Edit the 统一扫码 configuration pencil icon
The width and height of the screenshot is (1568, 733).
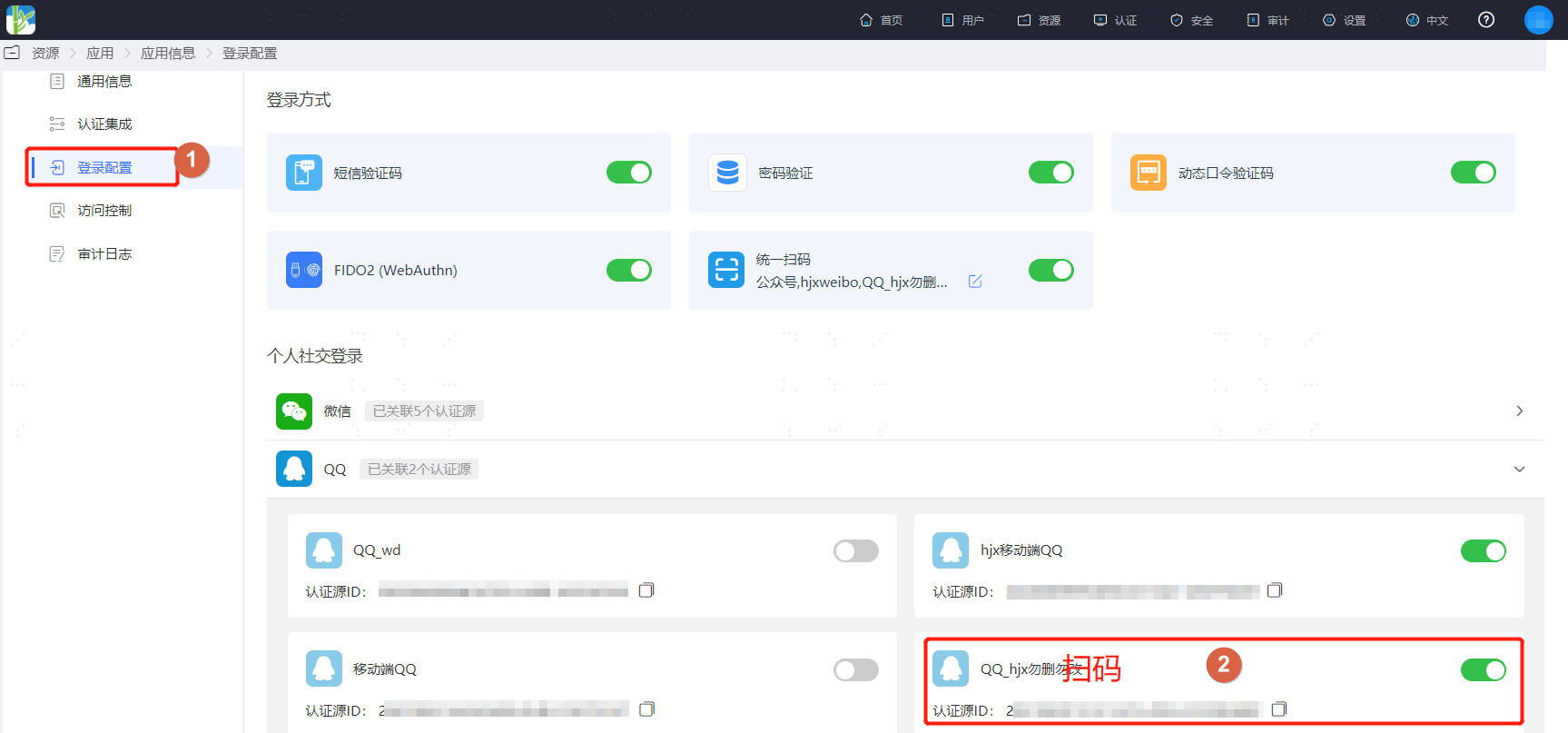coord(975,282)
